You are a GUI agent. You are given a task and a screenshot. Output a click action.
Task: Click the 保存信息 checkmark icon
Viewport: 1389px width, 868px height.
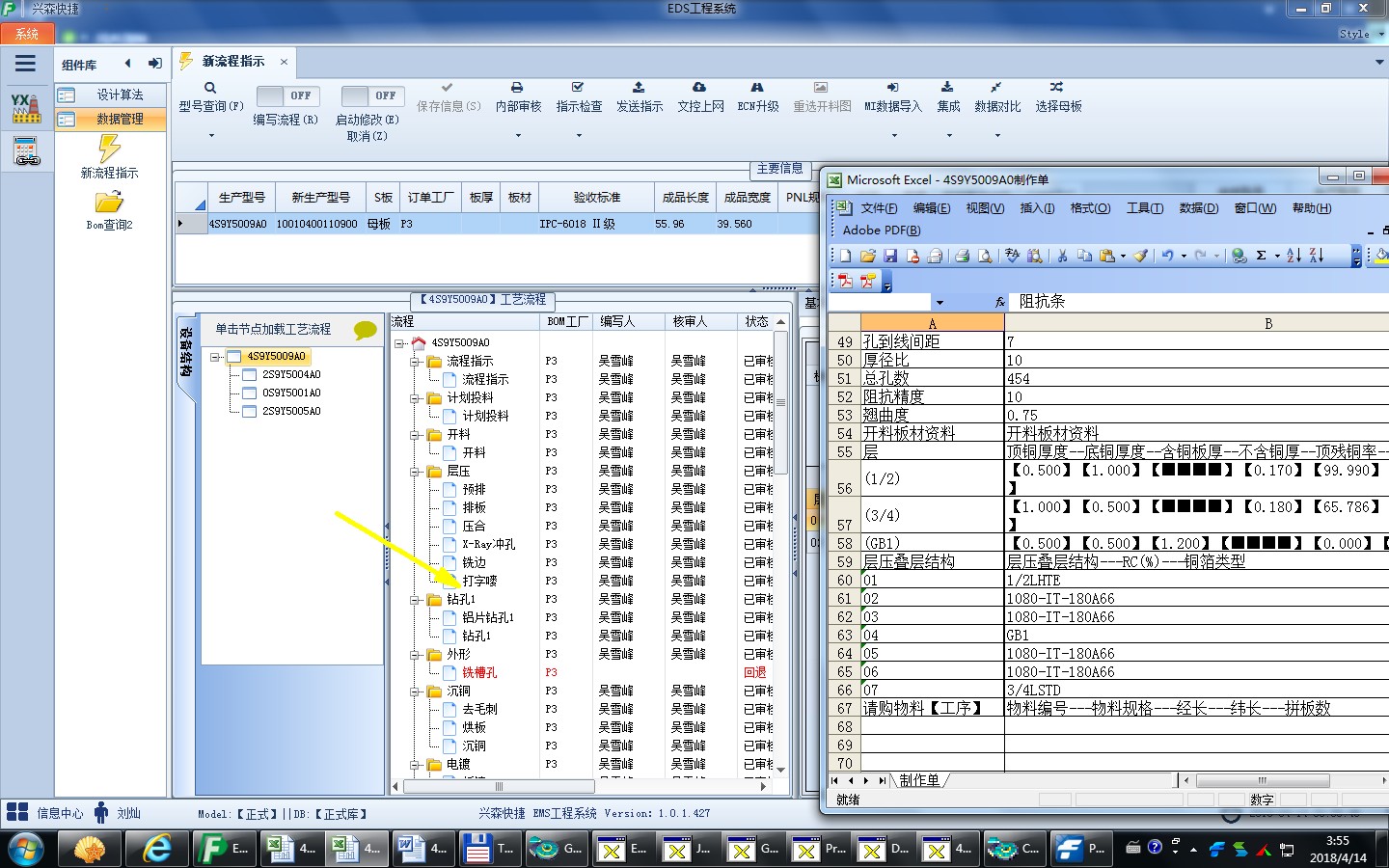coord(448,88)
